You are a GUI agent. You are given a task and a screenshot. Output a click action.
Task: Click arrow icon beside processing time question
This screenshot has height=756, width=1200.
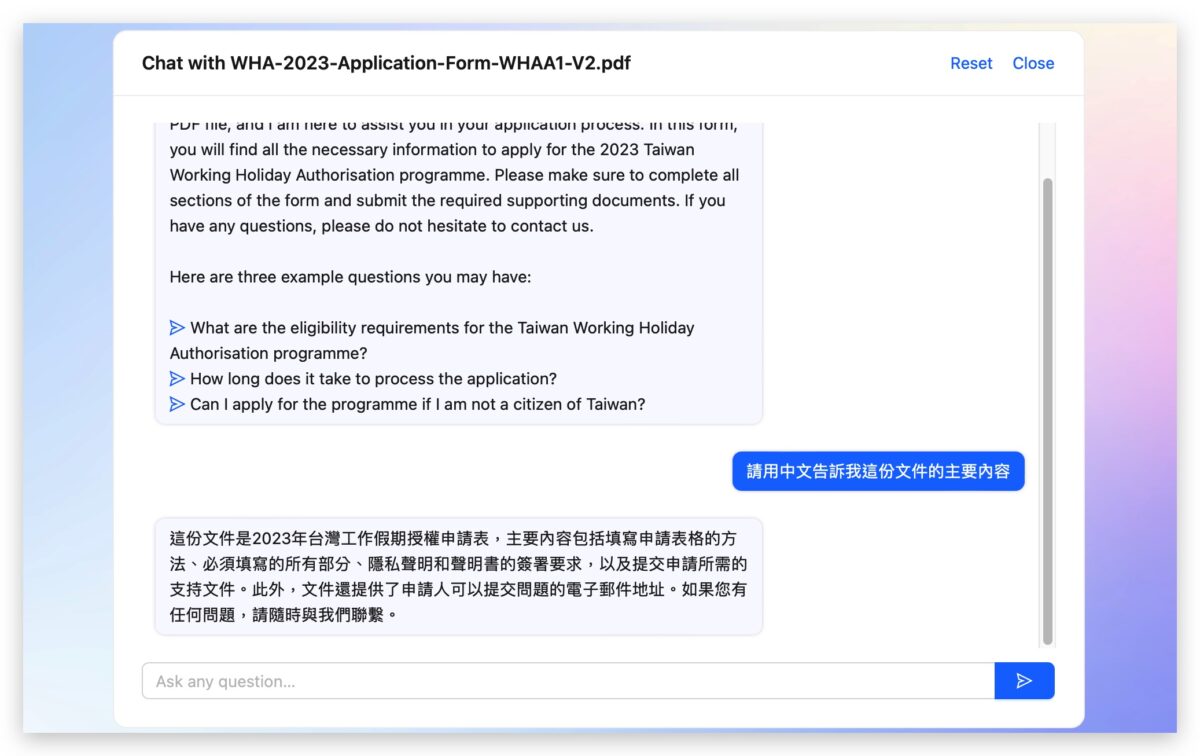(177, 379)
